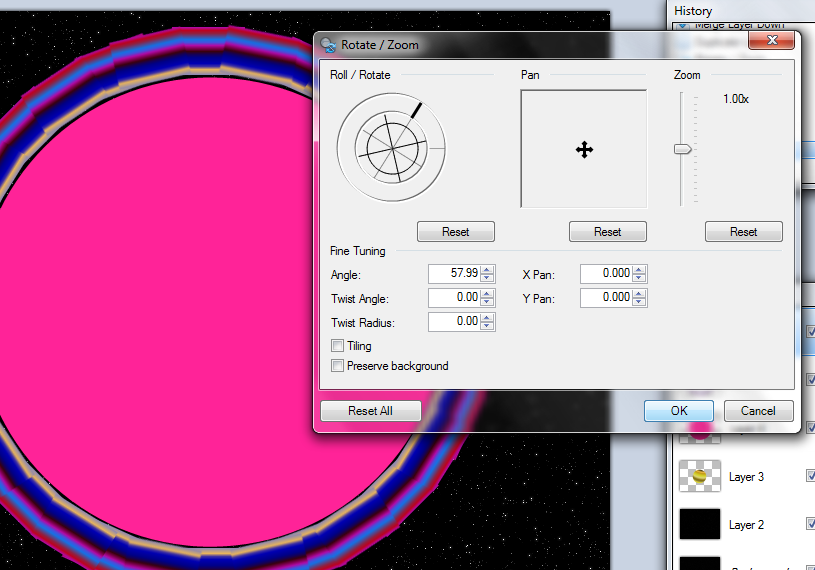Select the Layer 3 thumbnail
This screenshot has width=815, height=570.
pos(700,477)
